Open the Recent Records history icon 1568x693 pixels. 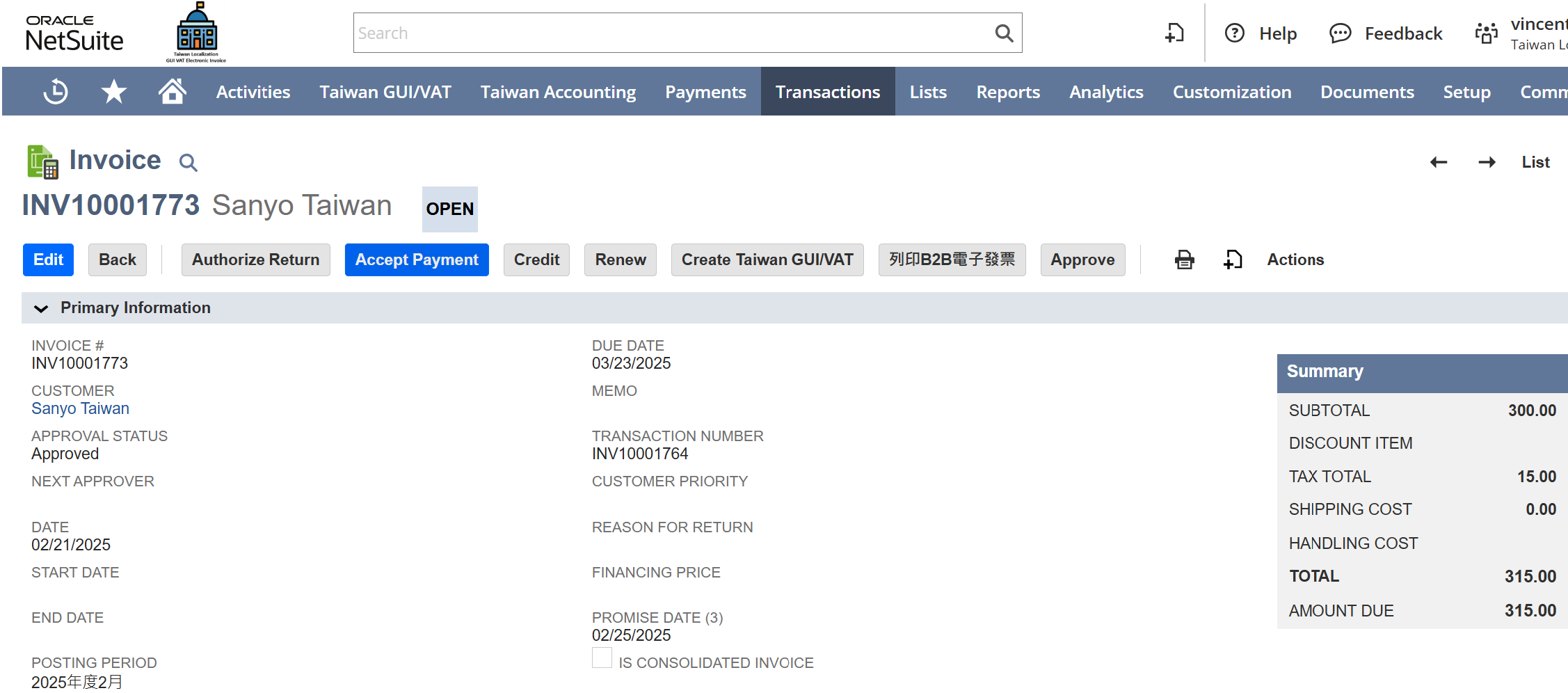click(56, 92)
